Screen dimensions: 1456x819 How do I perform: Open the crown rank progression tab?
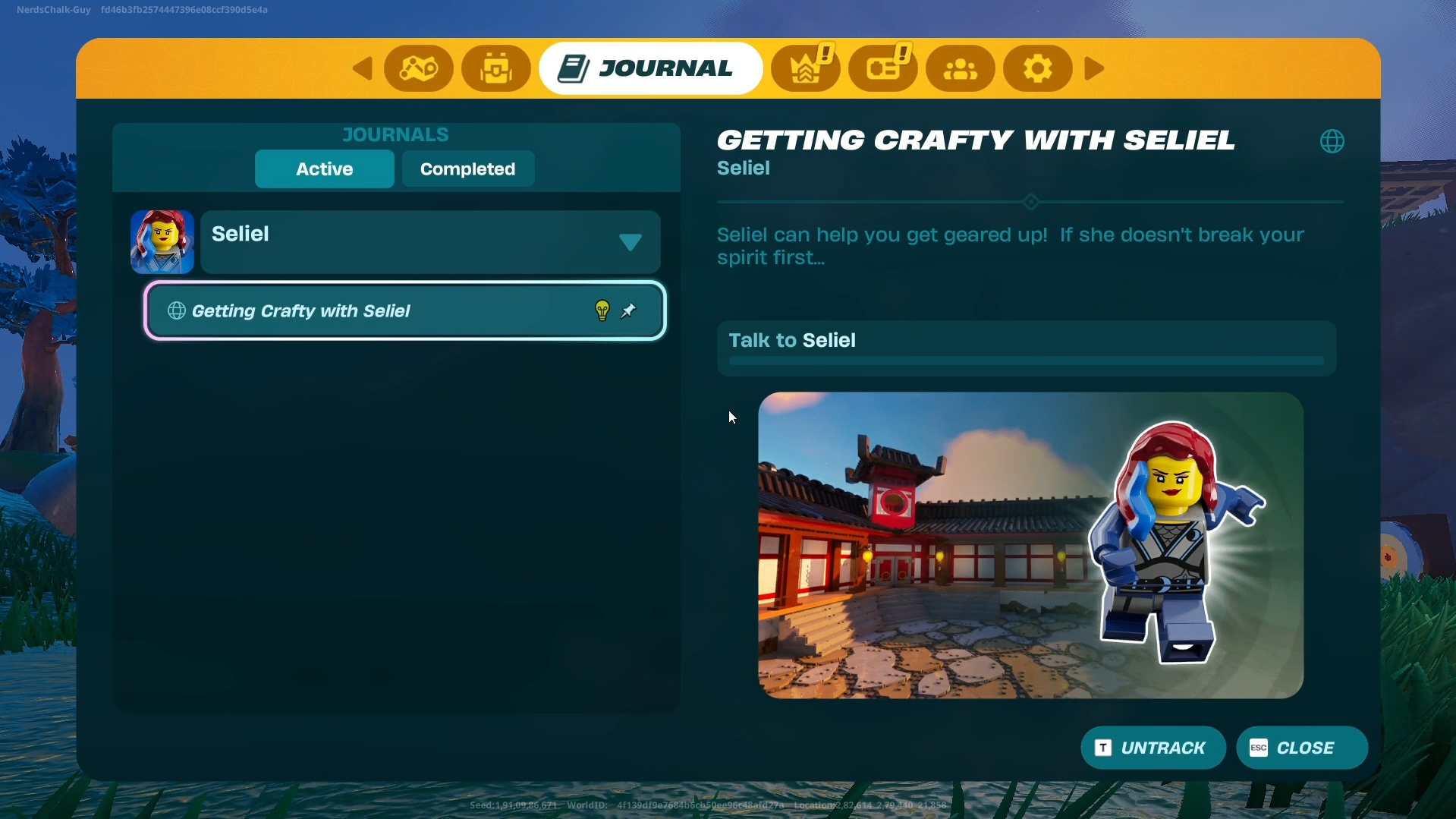click(806, 69)
